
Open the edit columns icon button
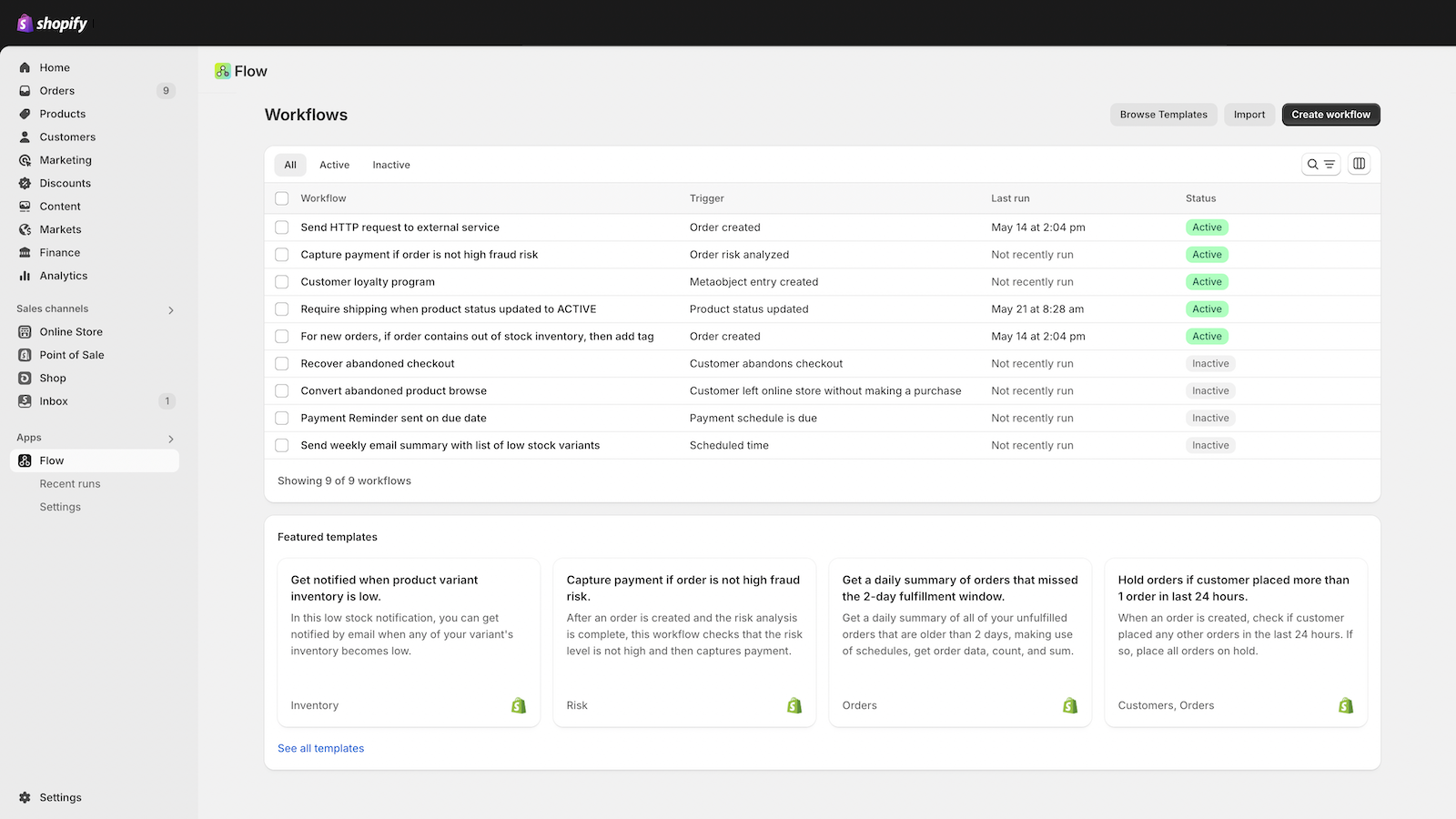(x=1359, y=164)
